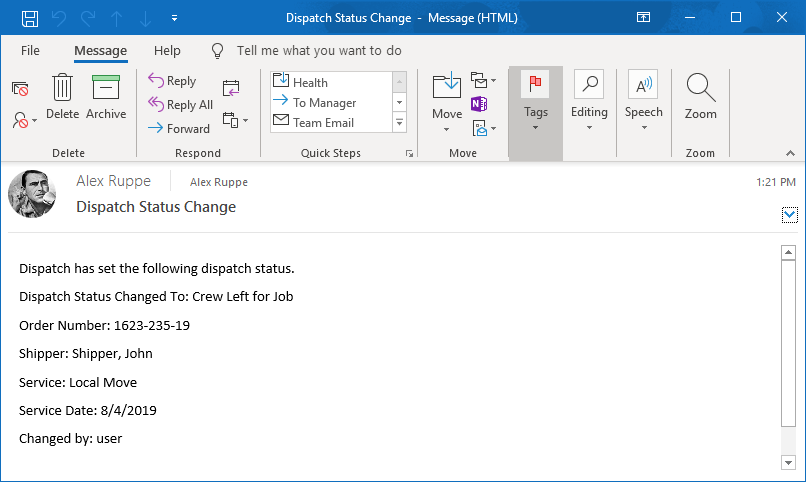The height and width of the screenshot is (482, 806).
Task: Expand the Quick Steps gallery
Action: [400, 123]
